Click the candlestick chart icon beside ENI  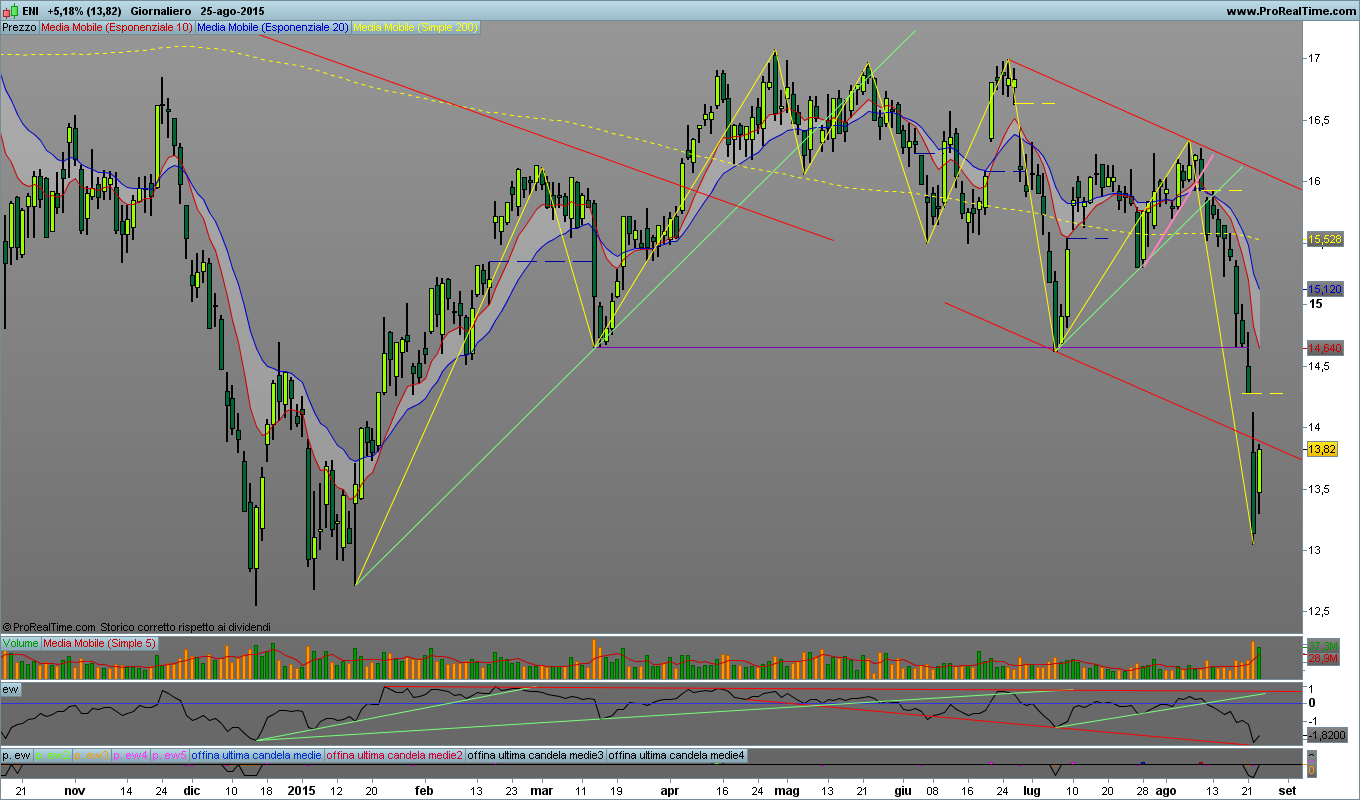pyautogui.click(x=9, y=11)
